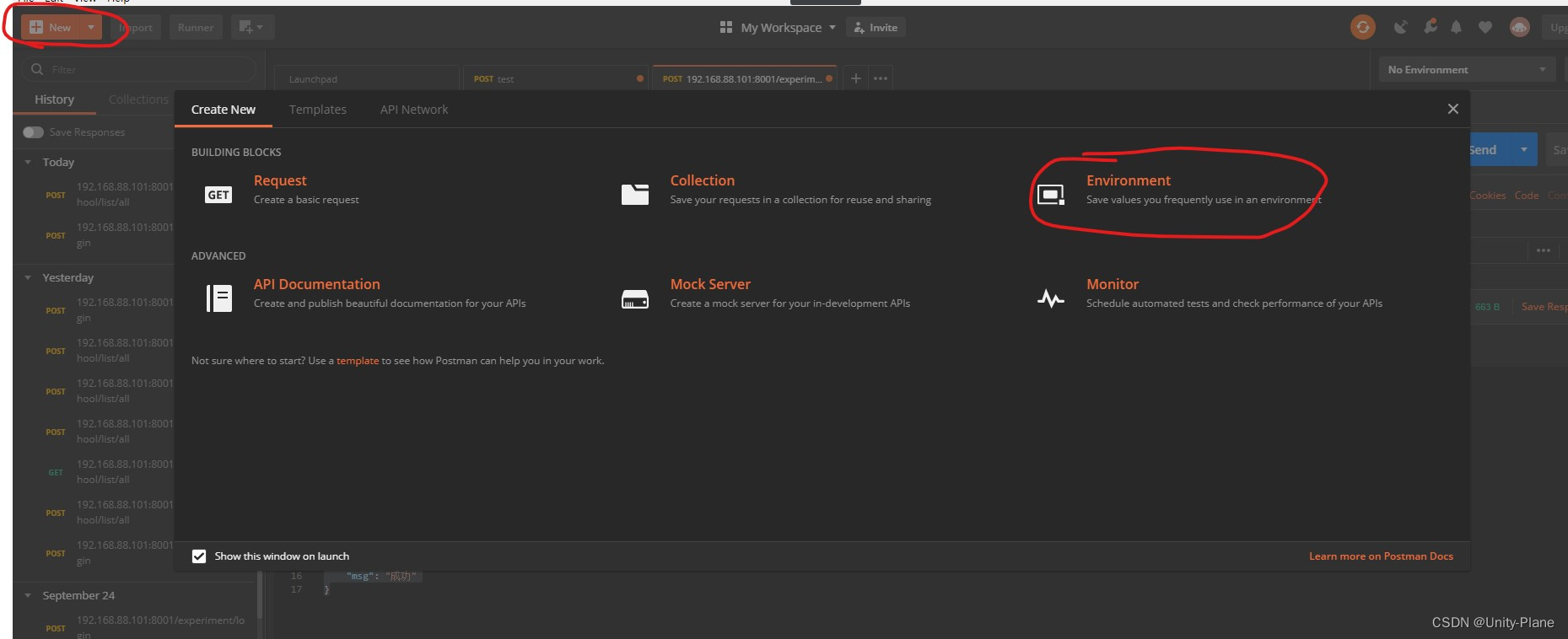Image resolution: width=1568 pixels, height=639 pixels.
Task: Open the wrench settings icon
Action: point(1430,27)
